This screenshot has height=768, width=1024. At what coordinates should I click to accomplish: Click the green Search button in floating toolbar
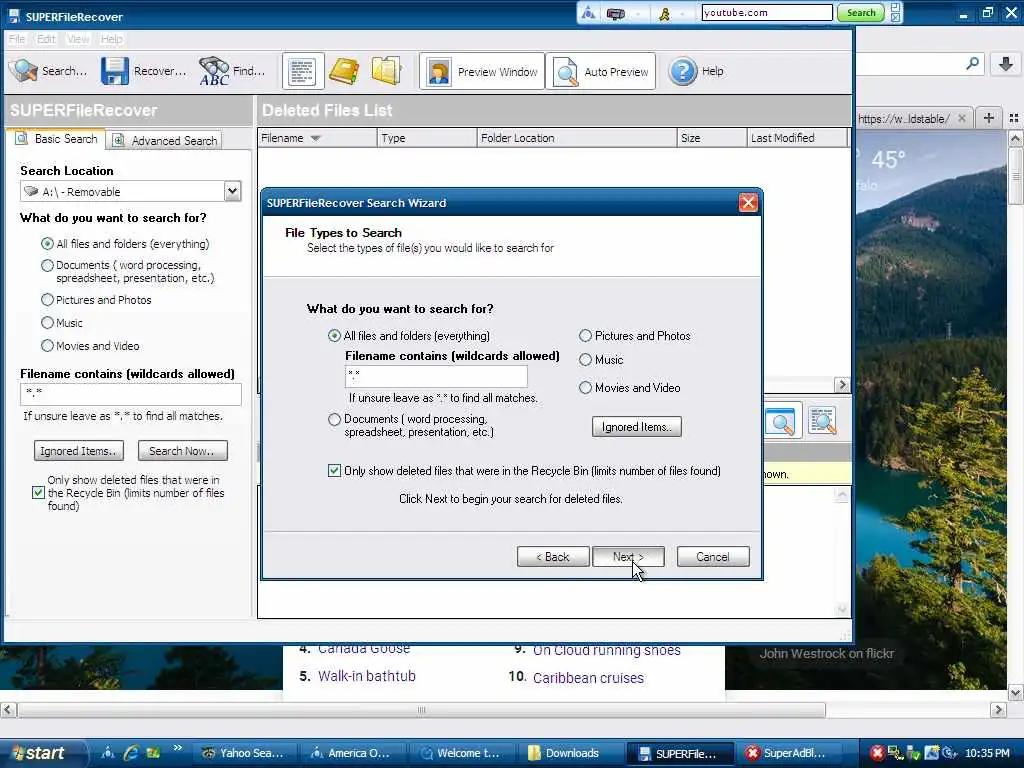861,12
